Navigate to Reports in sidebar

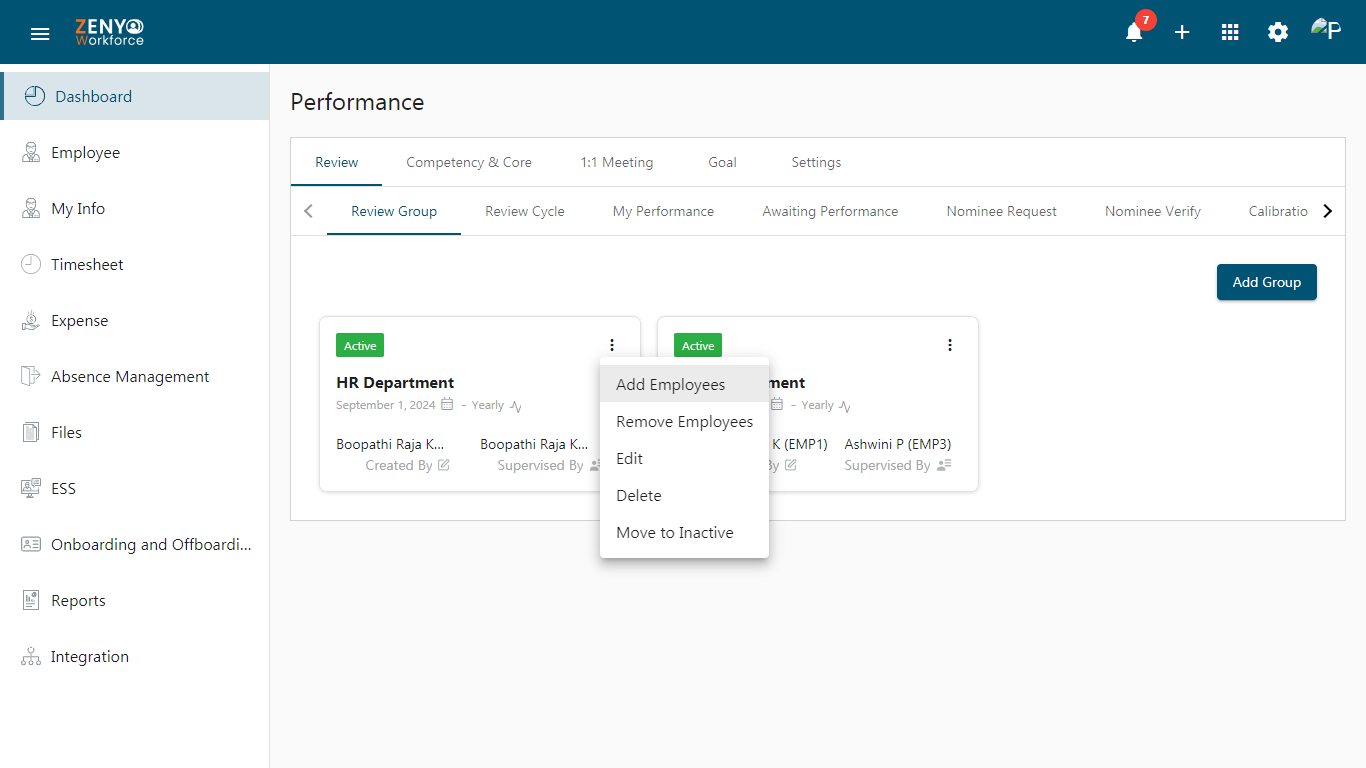coord(135,600)
